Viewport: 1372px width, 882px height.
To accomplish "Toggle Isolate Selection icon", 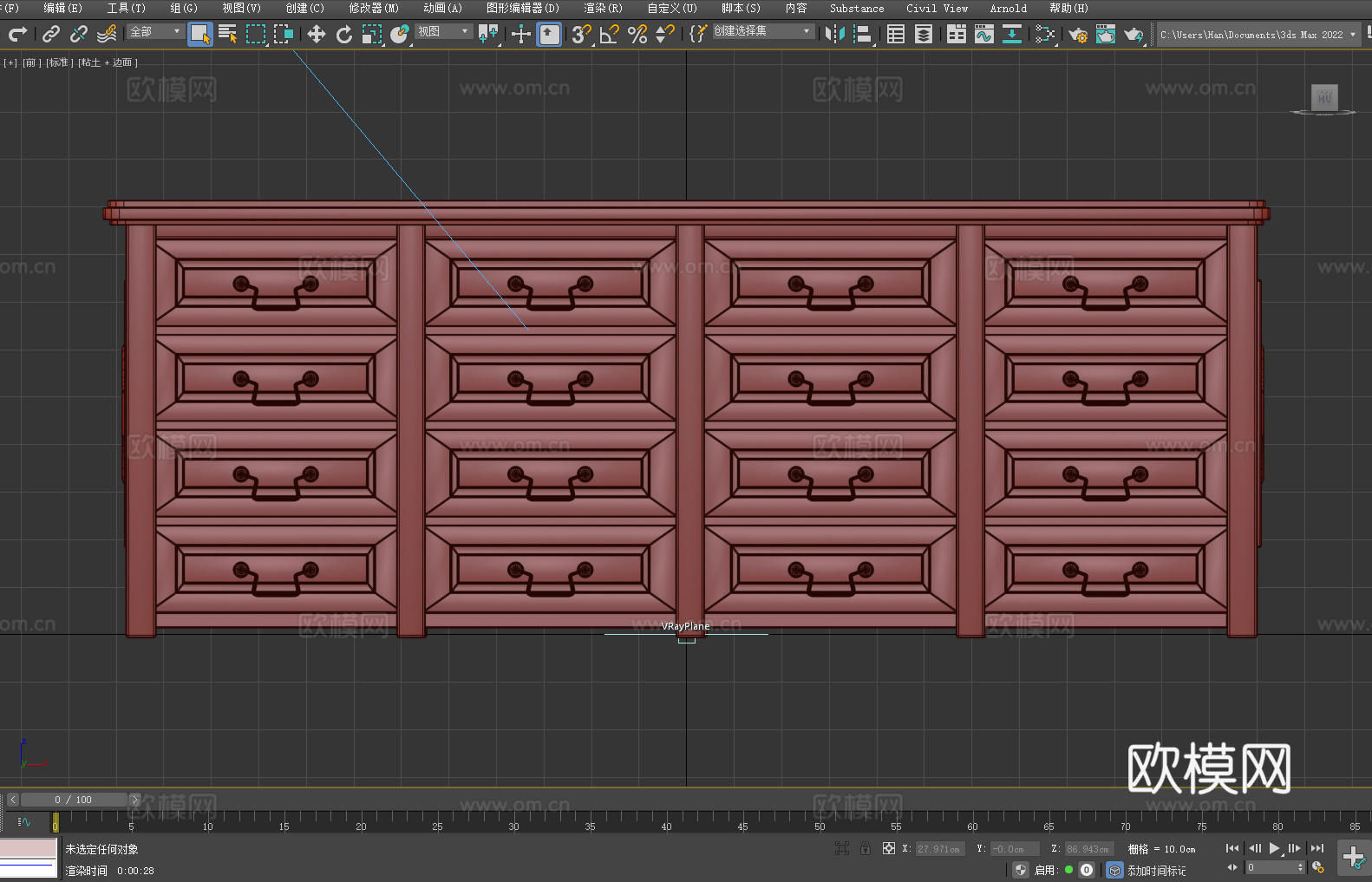I will (842, 848).
